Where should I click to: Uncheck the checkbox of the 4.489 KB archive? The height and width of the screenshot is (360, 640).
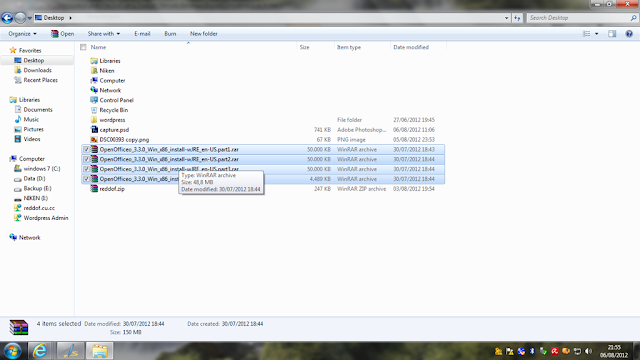click(86, 179)
